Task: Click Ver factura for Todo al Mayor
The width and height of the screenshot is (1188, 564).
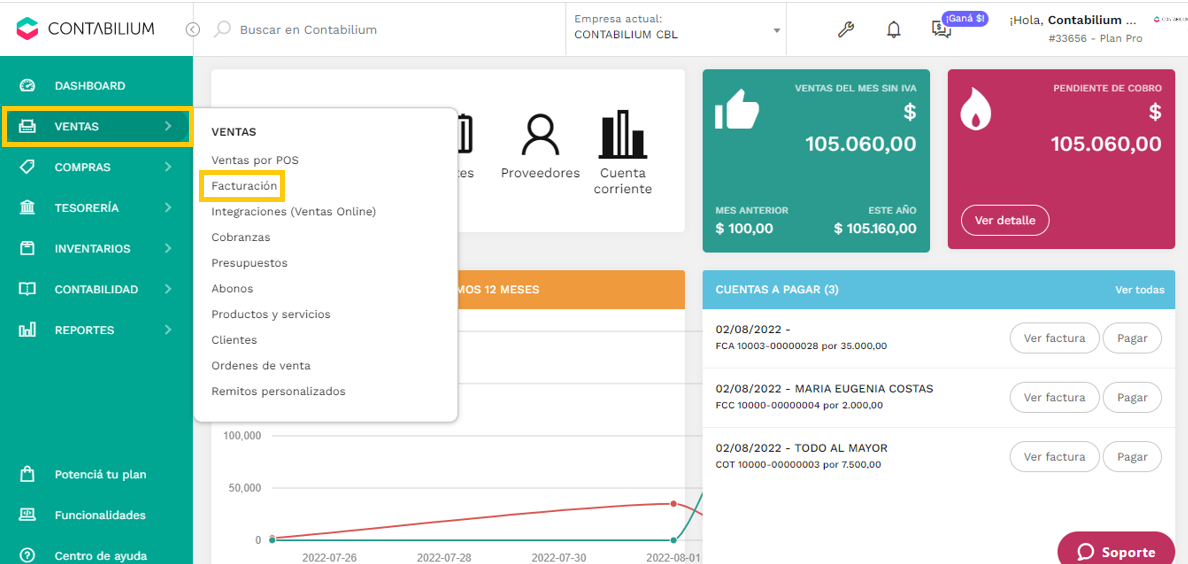Action: pyautogui.click(x=1055, y=457)
